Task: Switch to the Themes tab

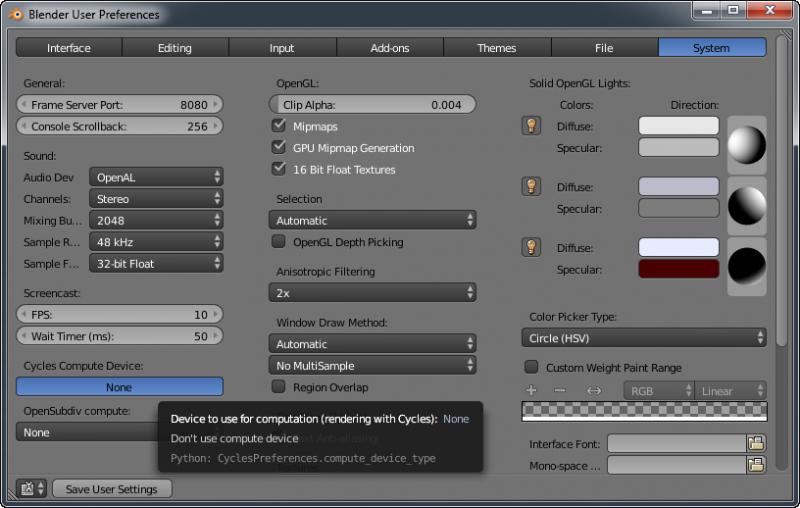Action: (x=497, y=47)
